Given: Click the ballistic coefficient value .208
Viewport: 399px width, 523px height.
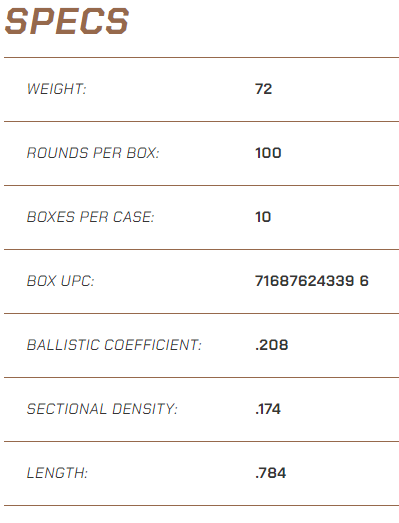Looking at the screenshot, I should coord(271,345).
